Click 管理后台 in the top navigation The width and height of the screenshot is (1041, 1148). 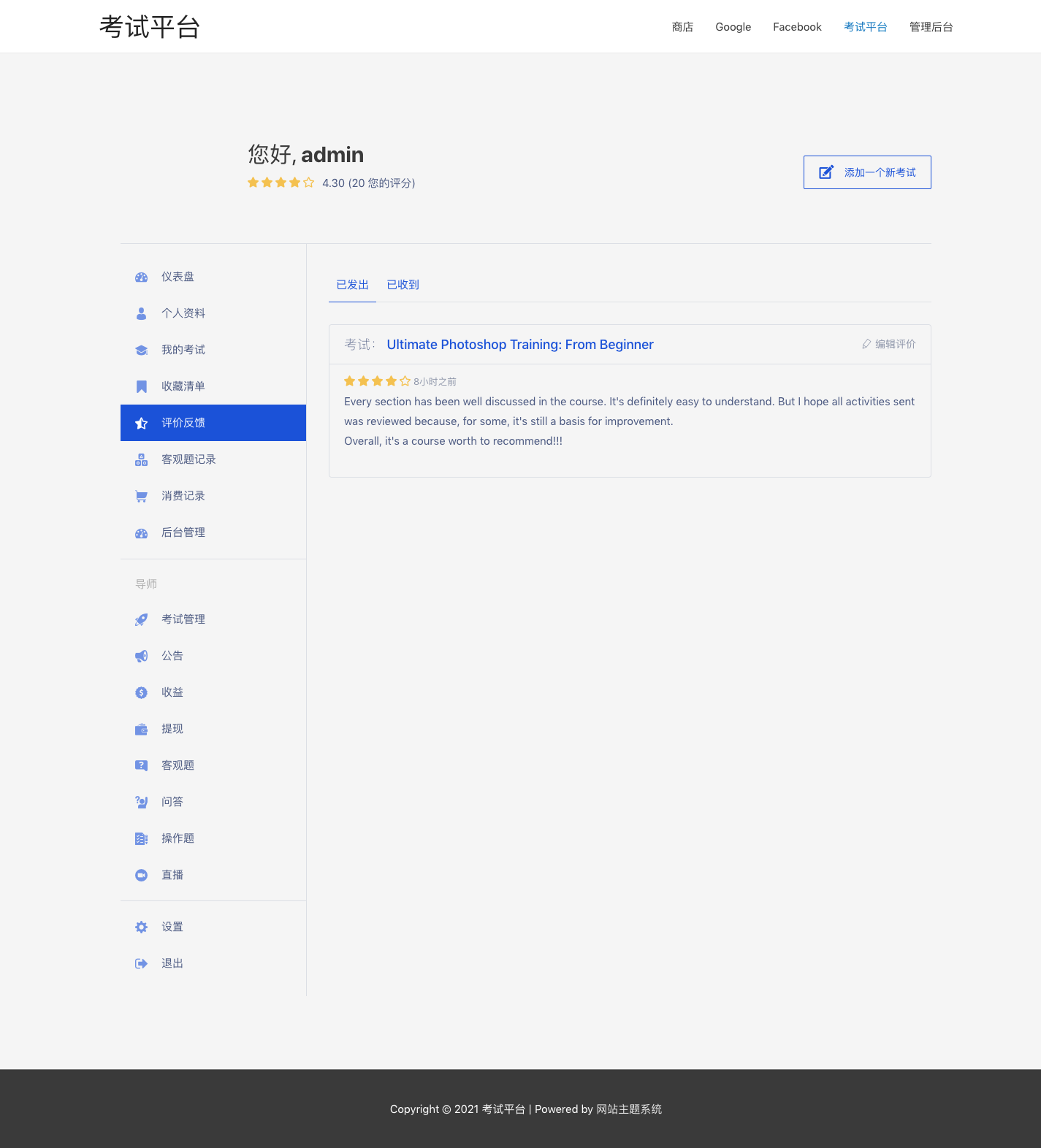pos(931,27)
